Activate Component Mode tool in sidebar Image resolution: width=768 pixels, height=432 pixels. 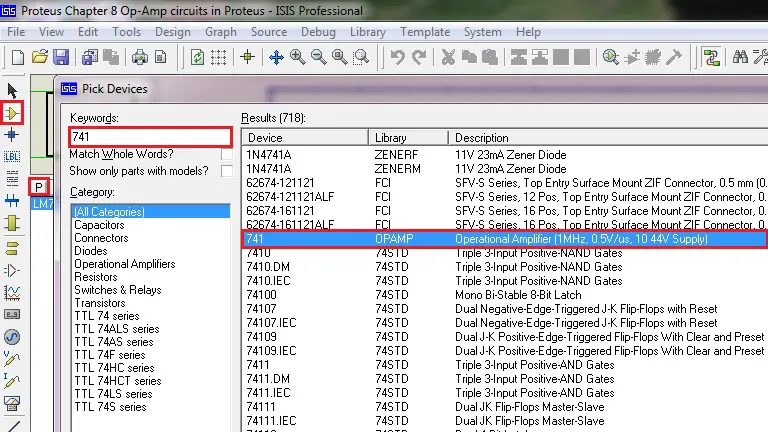[x=12, y=113]
